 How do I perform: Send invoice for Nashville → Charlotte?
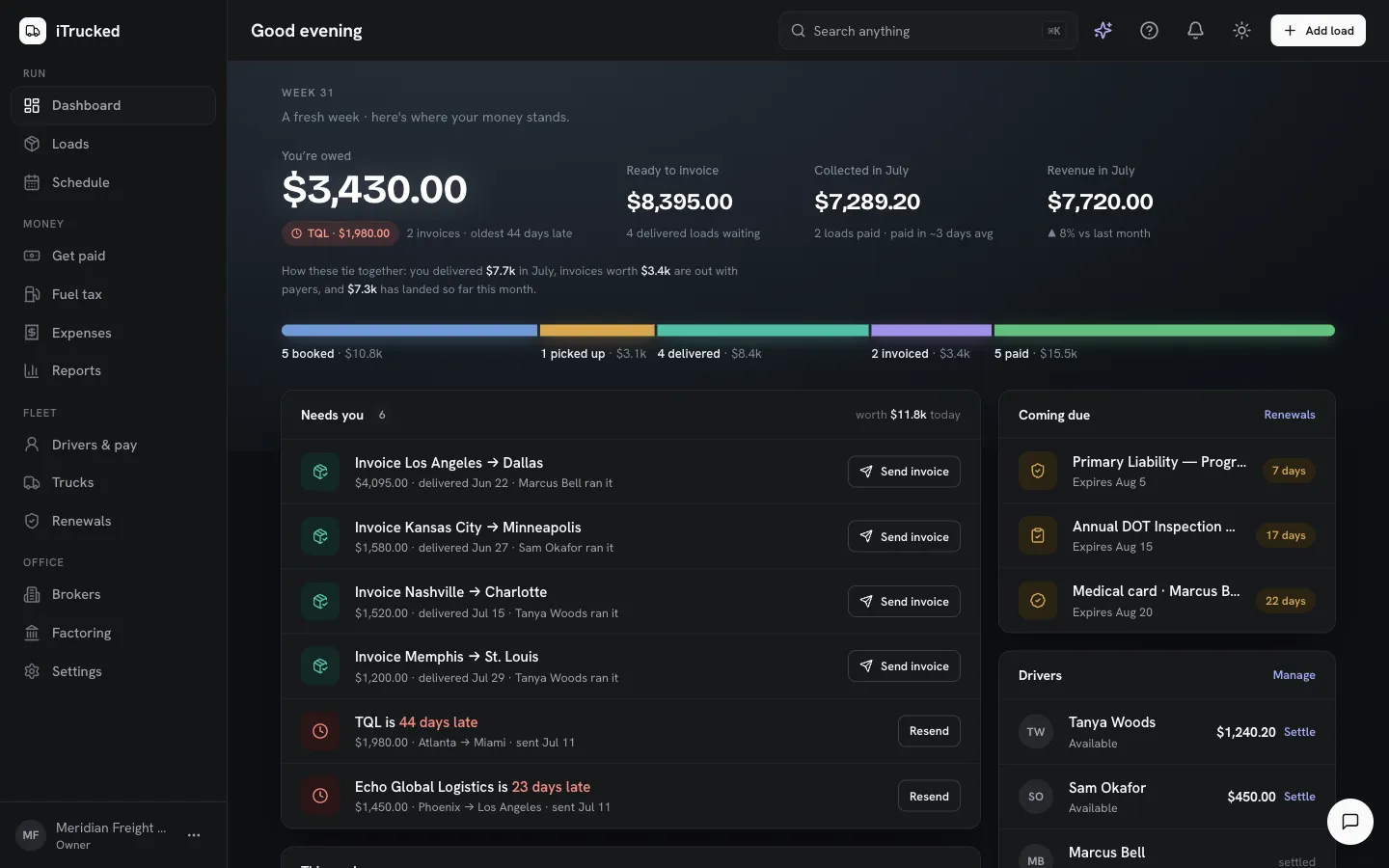(x=904, y=601)
